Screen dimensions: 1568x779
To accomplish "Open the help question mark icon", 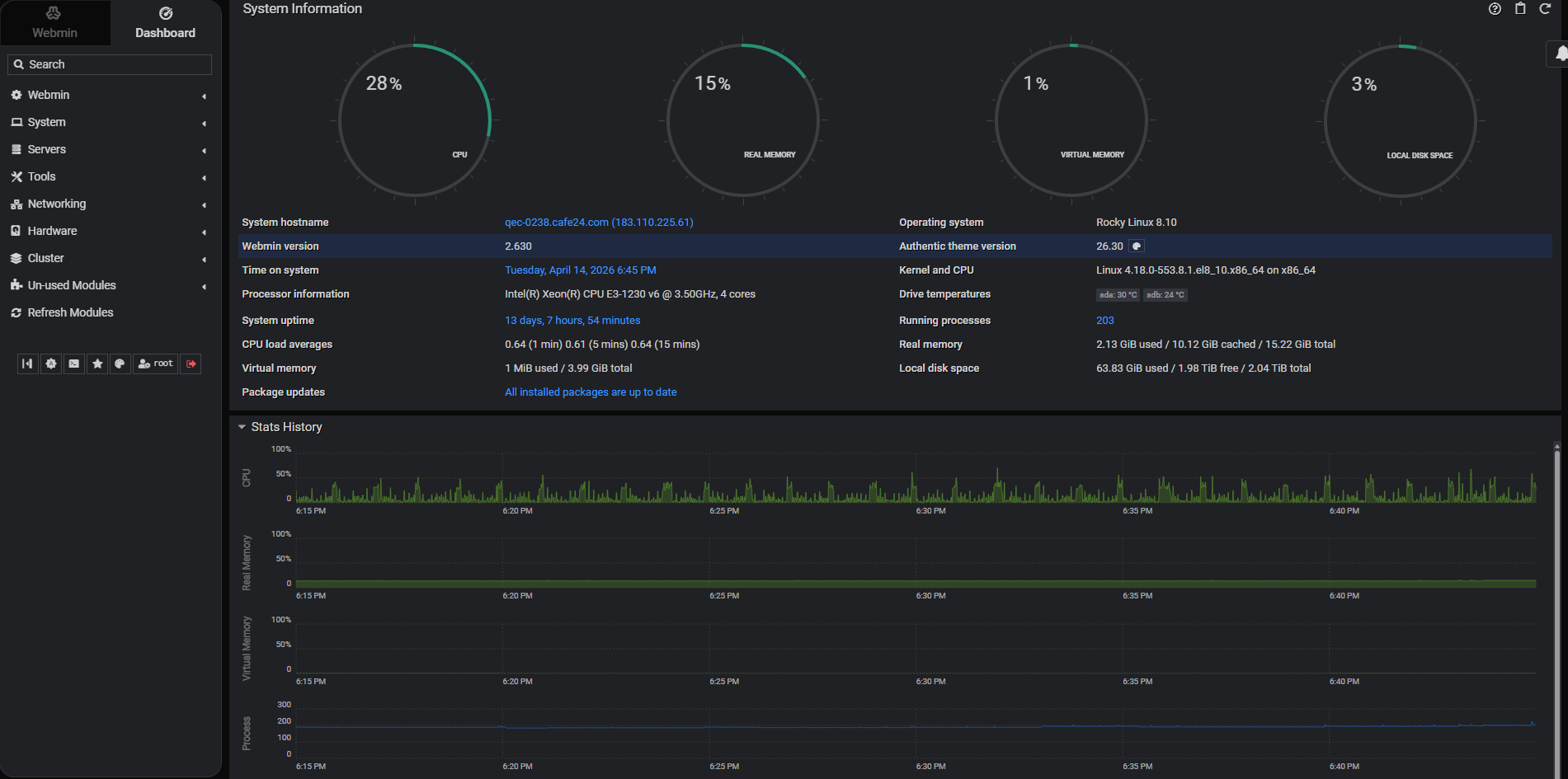I will click(x=1495, y=9).
